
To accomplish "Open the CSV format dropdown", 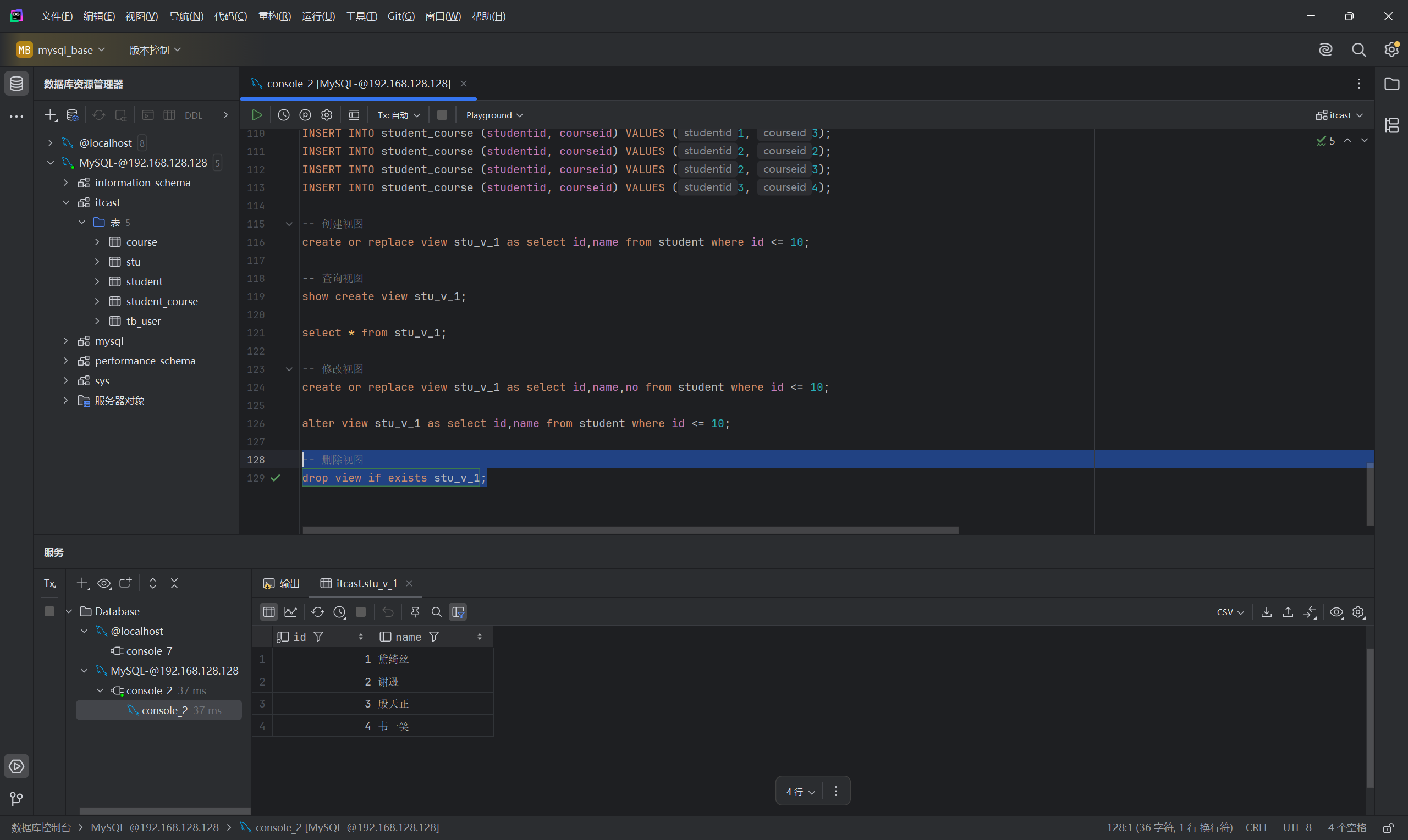I will pos(1230,612).
